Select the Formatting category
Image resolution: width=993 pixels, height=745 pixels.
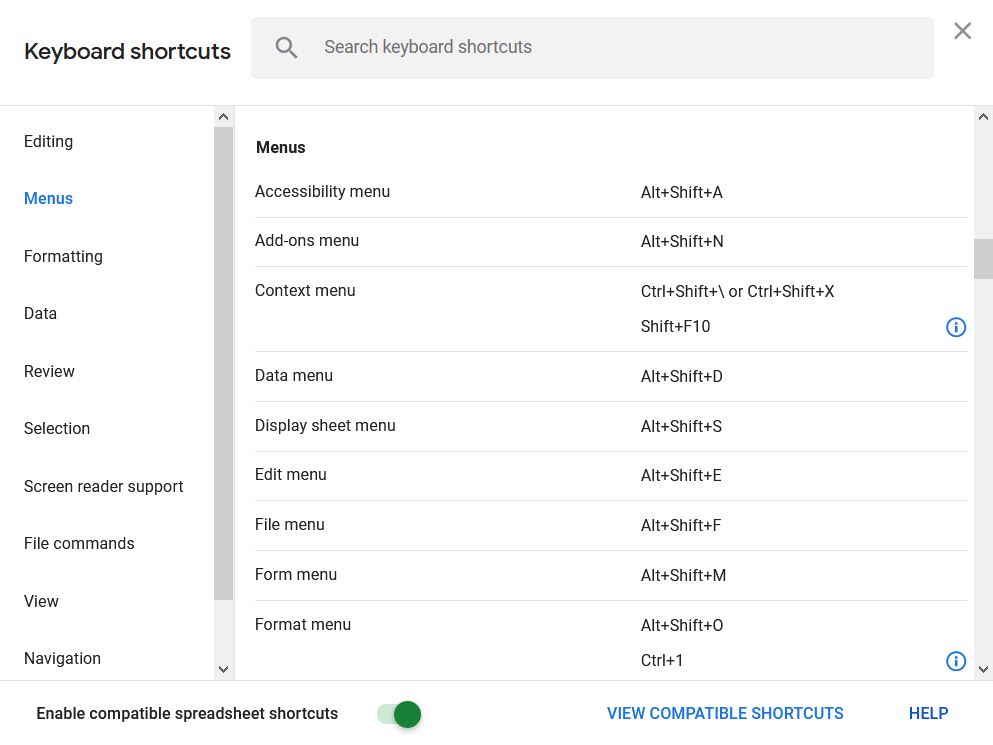[63, 256]
